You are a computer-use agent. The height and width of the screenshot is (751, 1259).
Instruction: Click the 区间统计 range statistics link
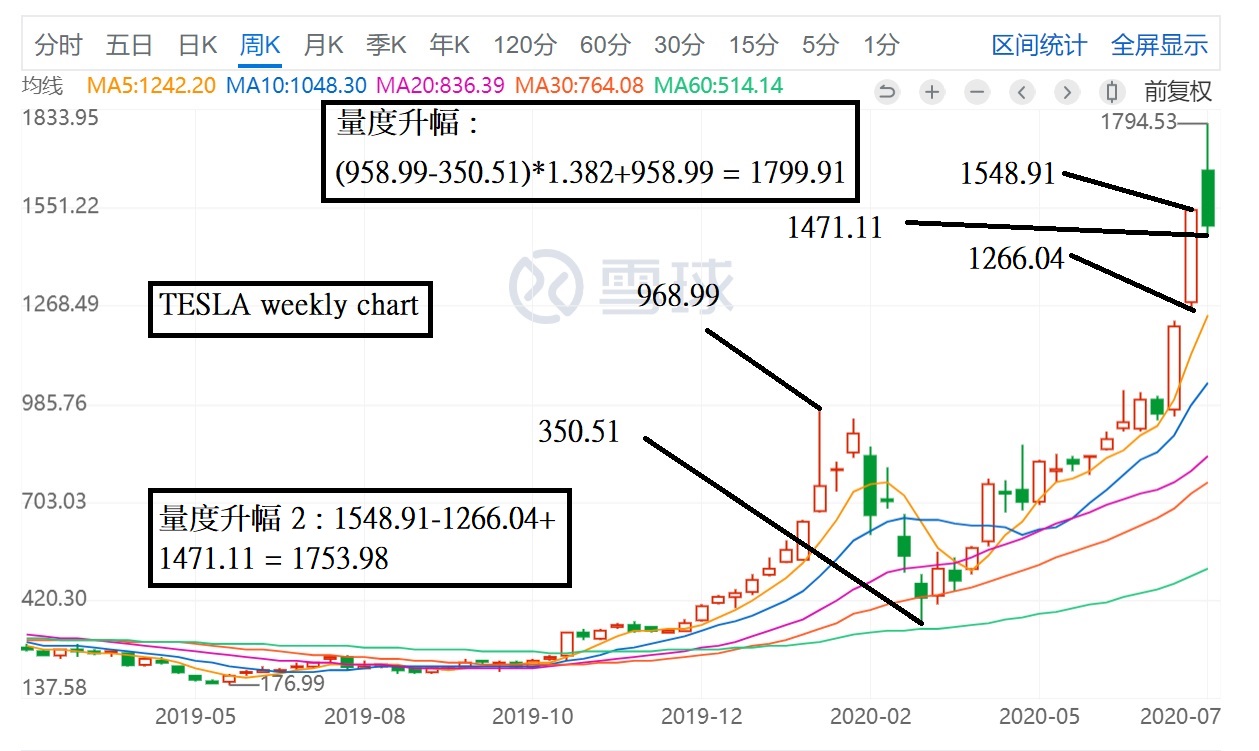1038,45
